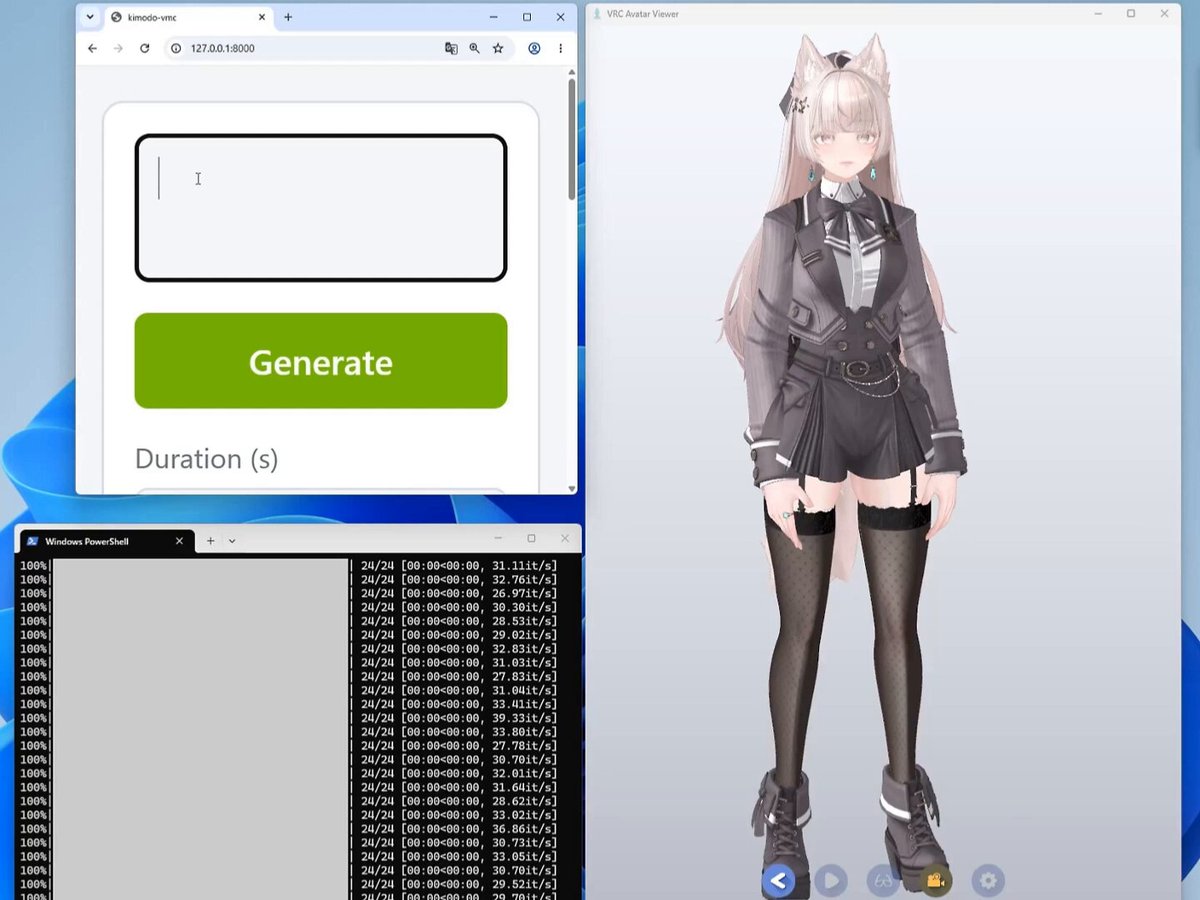The image size is (1200, 900).
Task: Click the yellow camera icon in Avatar Viewer
Action: [x=935, y=881]
